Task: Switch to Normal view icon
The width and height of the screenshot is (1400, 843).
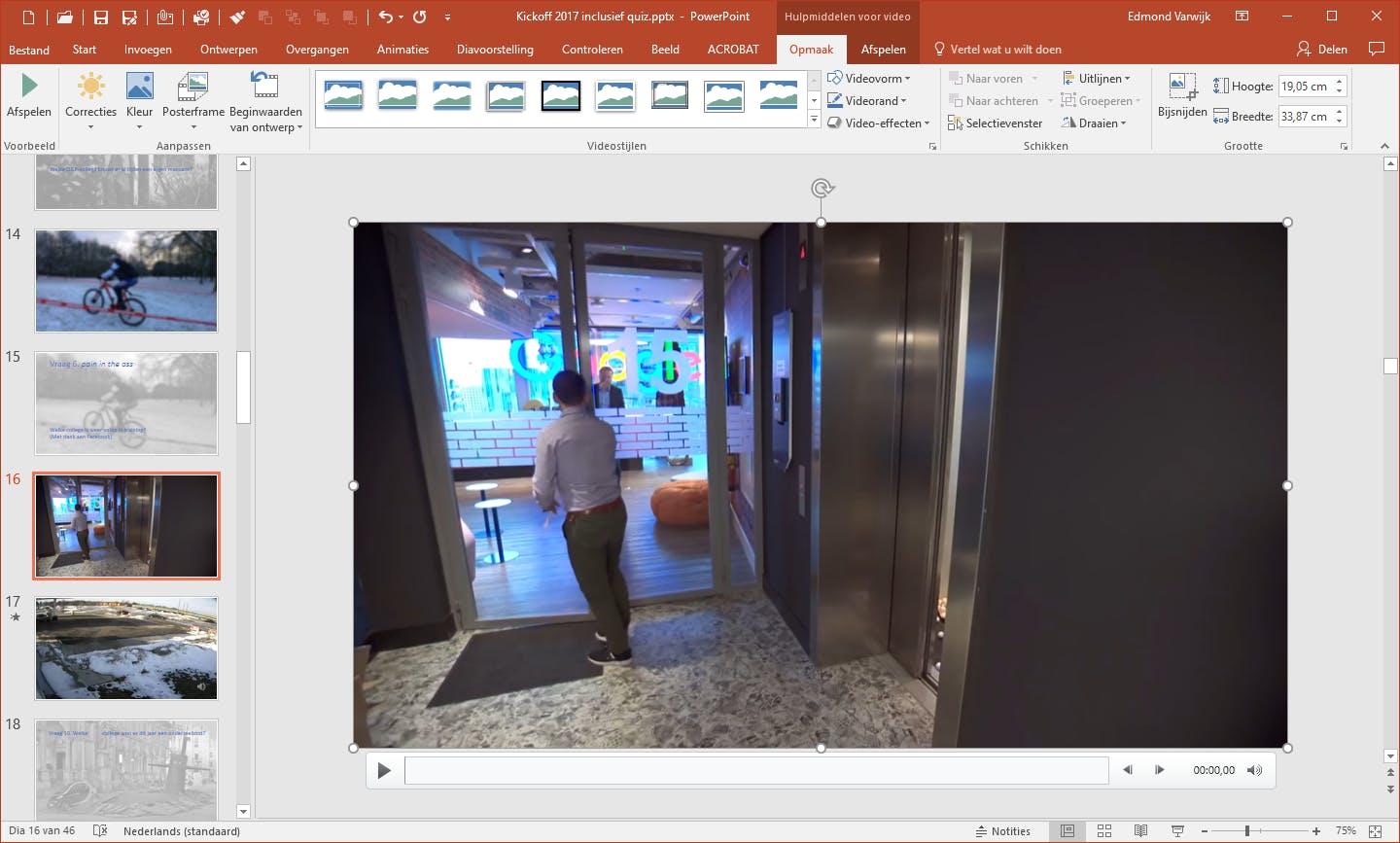Action: tap(1067, 831)
